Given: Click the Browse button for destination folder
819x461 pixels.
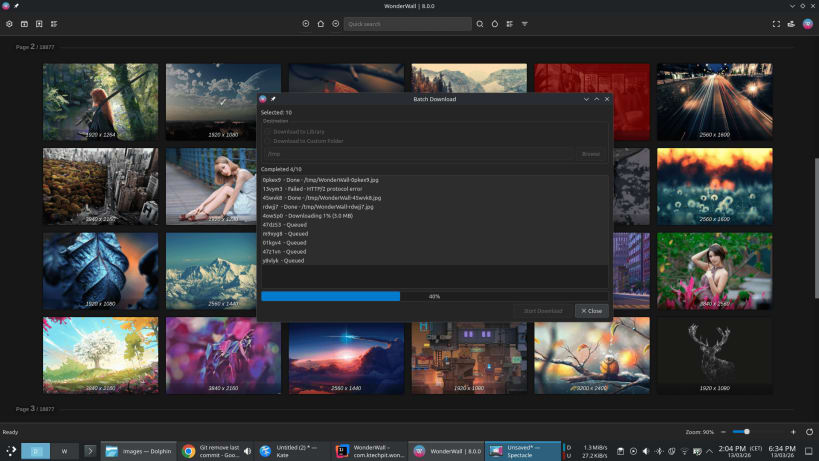Looking at the screenshot, I should coord(591,154).
